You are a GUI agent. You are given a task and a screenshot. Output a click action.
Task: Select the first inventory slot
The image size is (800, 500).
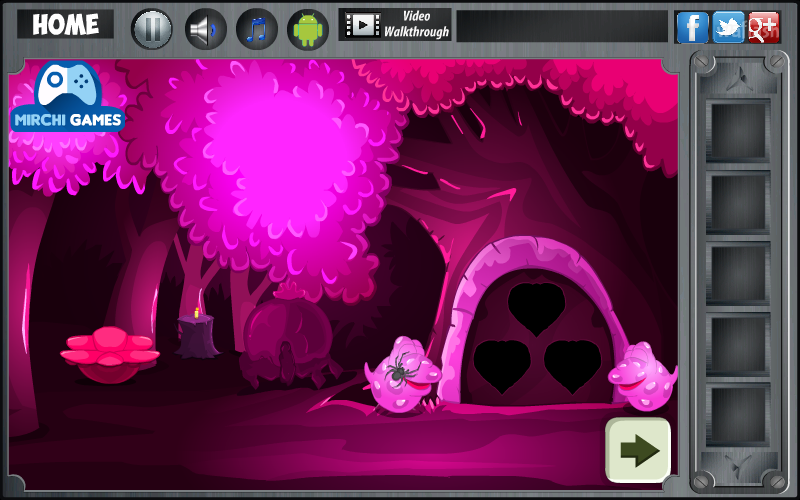(738, 131)
